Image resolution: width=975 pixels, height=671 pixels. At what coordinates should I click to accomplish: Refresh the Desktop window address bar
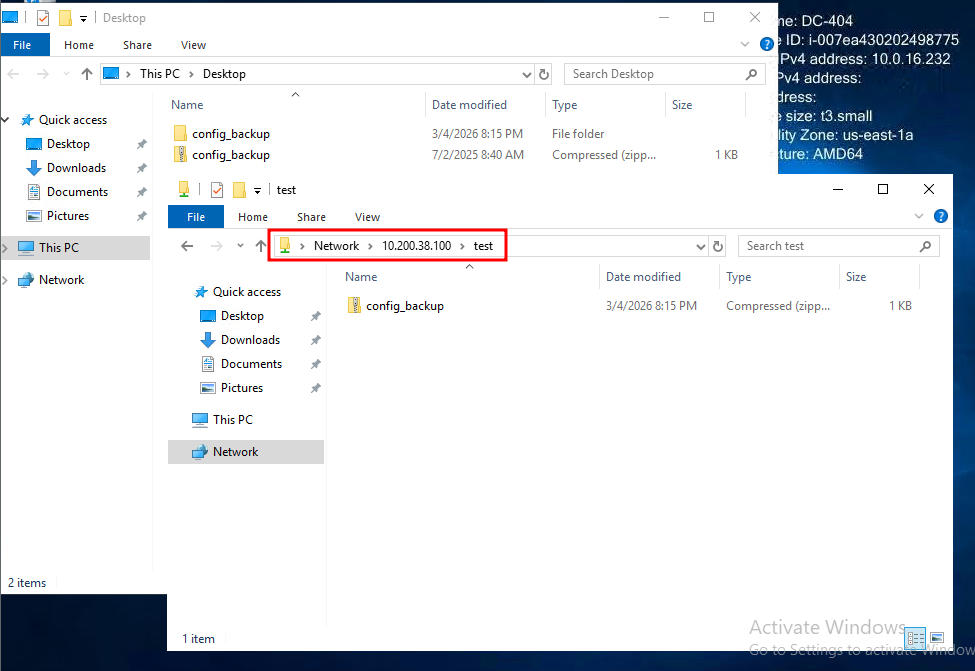click(x=544, y=74)
